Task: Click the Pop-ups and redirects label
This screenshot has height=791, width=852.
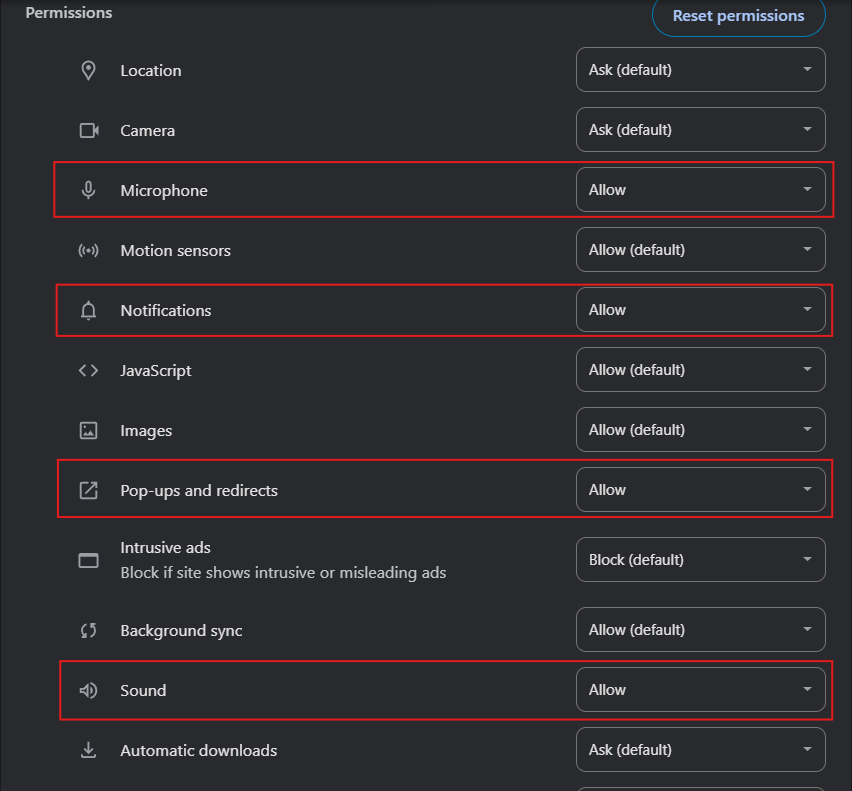Action: point(199,491)
